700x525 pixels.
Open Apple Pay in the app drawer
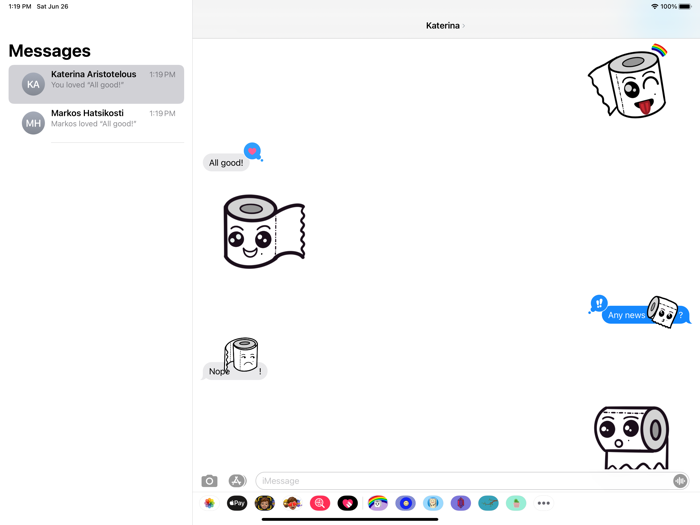(237, 504)
